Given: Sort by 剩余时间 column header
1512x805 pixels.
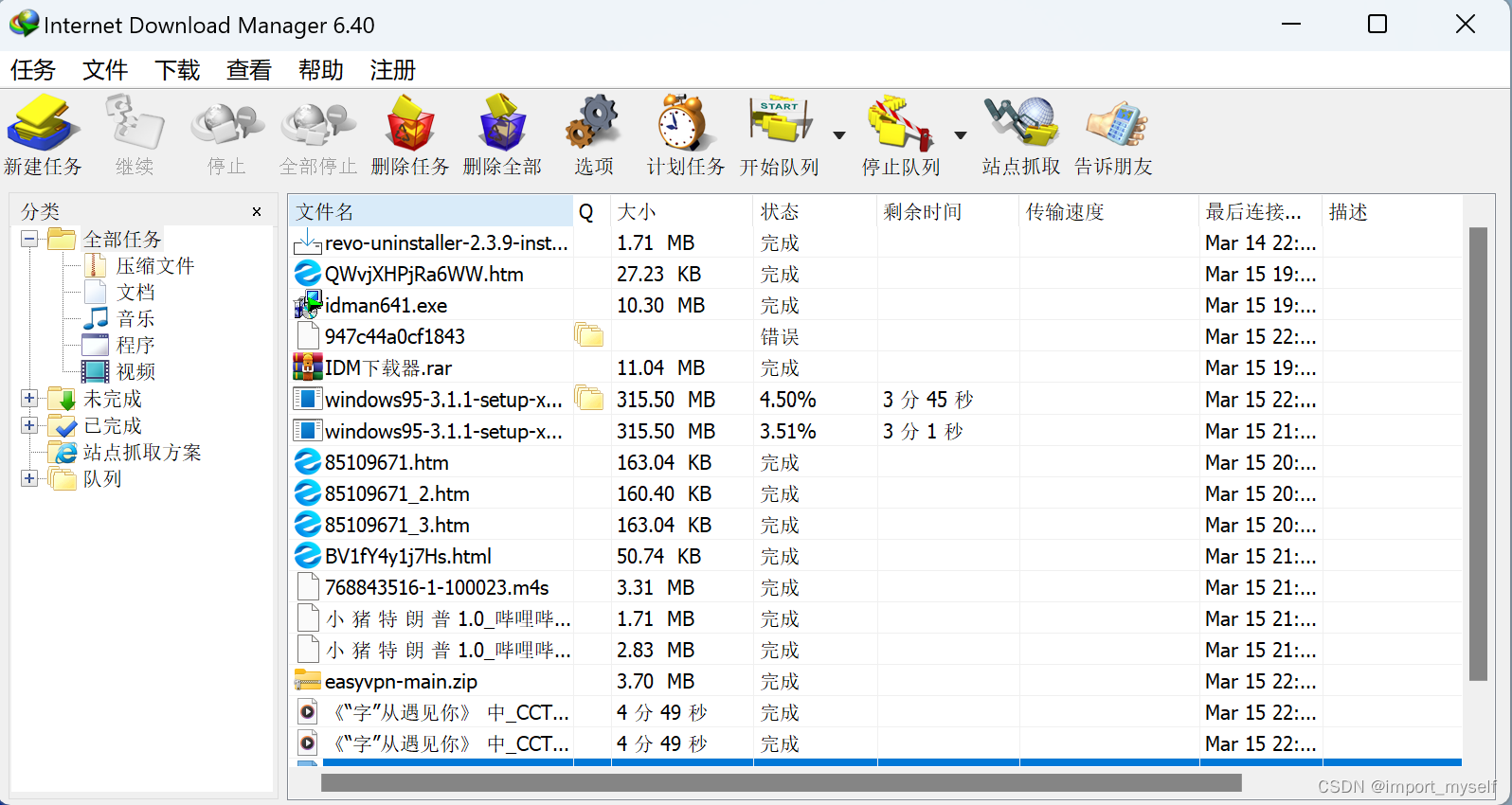Looking at the screenshot, I should point(948,212).
